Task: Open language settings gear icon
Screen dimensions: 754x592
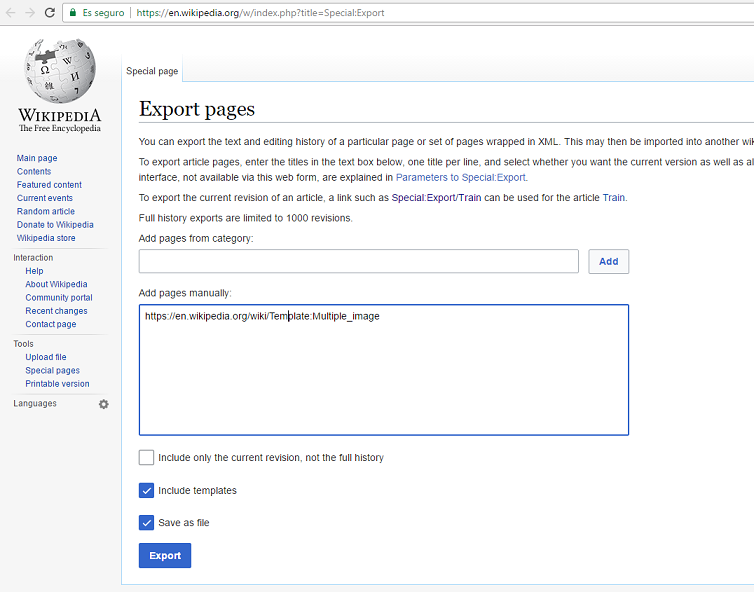Action: 103,404
